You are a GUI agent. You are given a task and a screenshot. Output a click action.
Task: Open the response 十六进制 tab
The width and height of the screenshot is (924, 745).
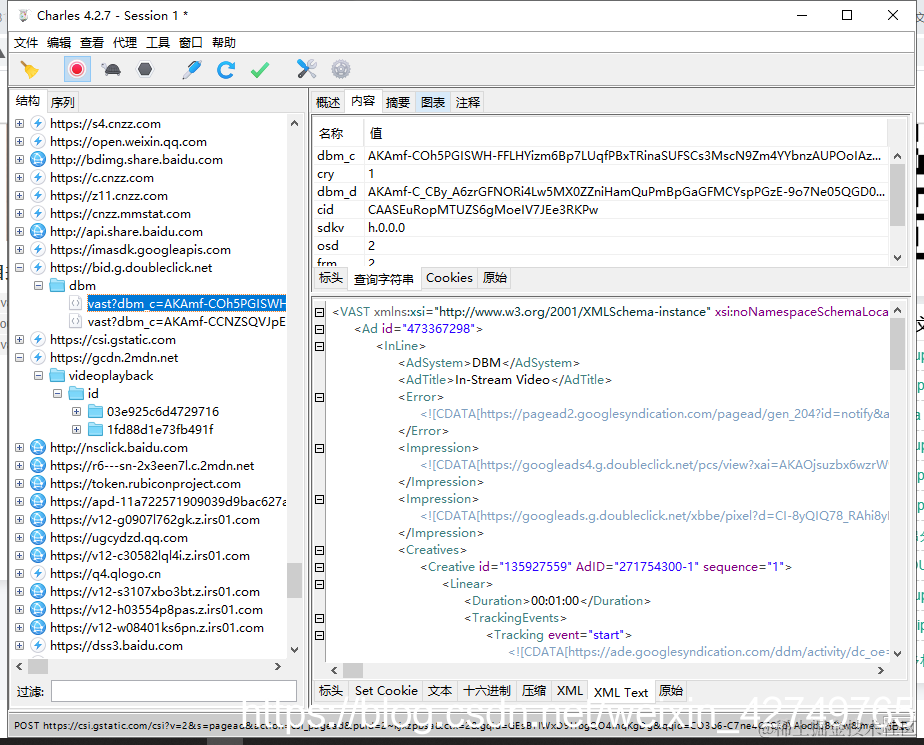click(x=487, y=691)
